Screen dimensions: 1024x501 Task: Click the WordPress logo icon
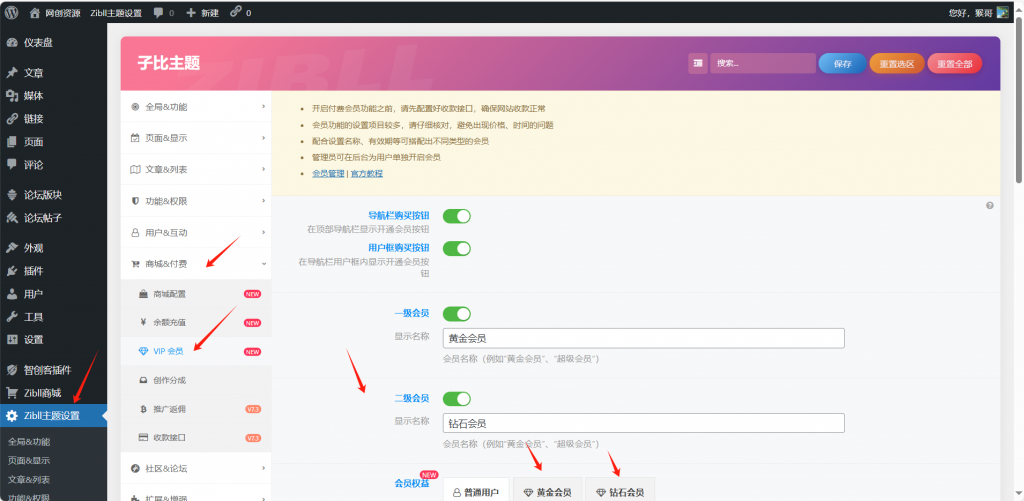[11, 12]
